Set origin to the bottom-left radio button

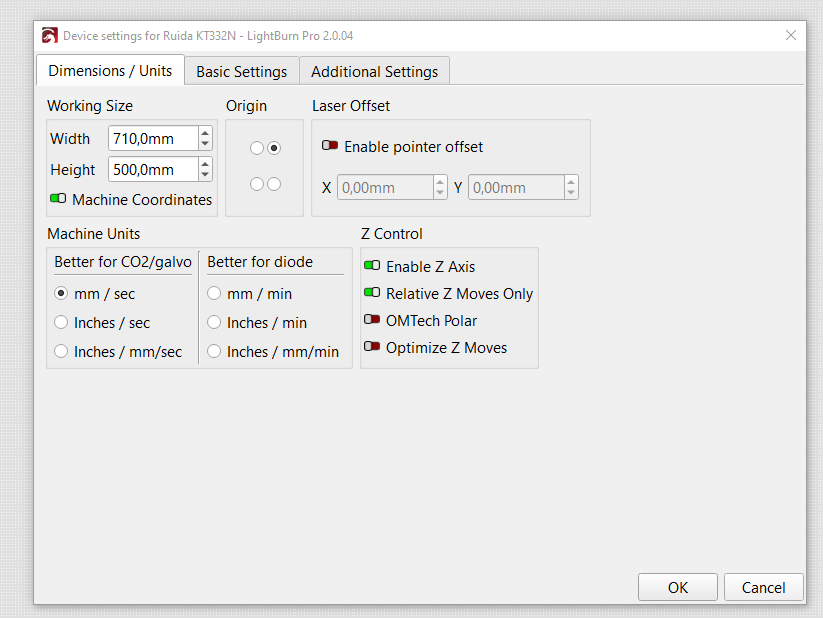point(256,184)
